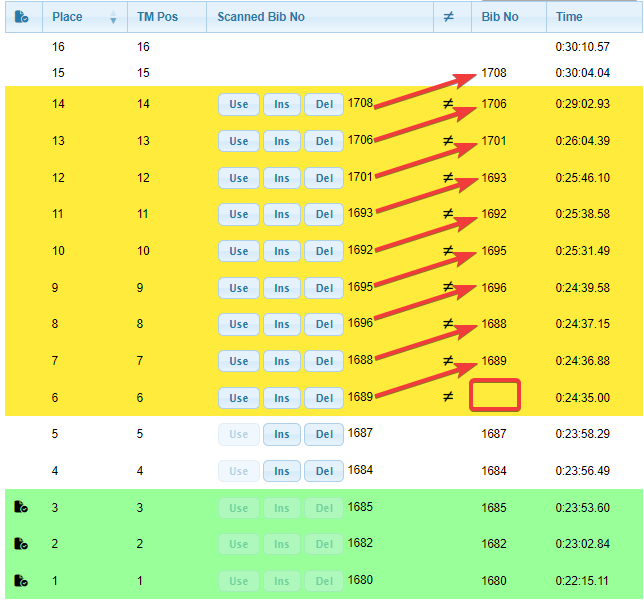Click the lock icon in header column
The image size is (644, 602).
22,17
